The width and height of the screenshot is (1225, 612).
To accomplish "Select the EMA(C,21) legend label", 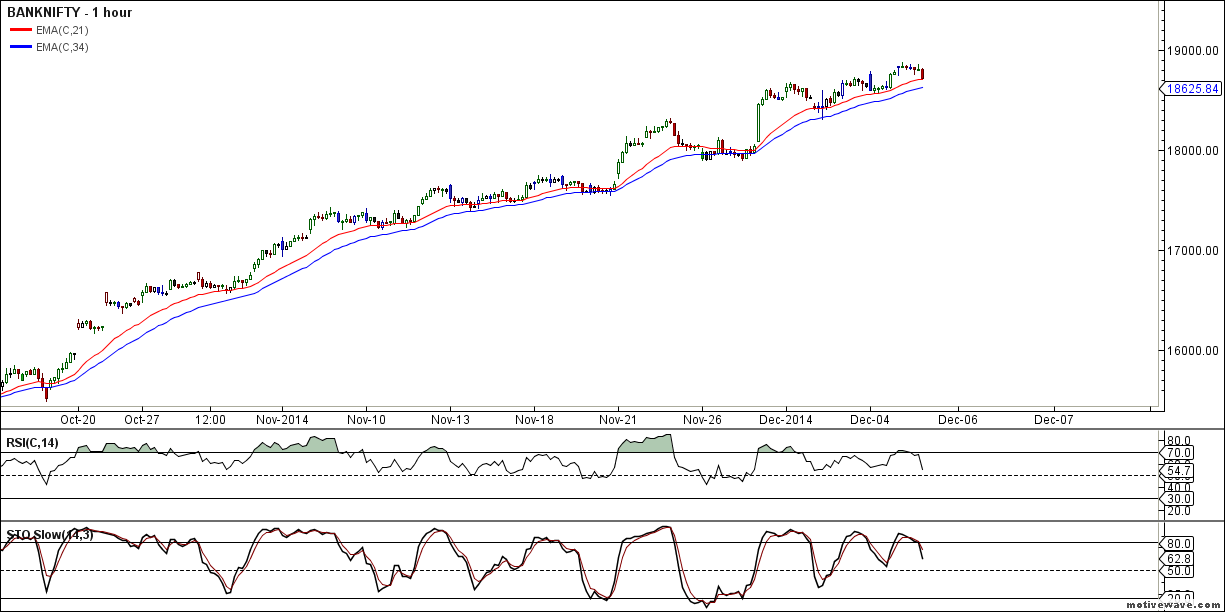I will [x=62, y=30].
